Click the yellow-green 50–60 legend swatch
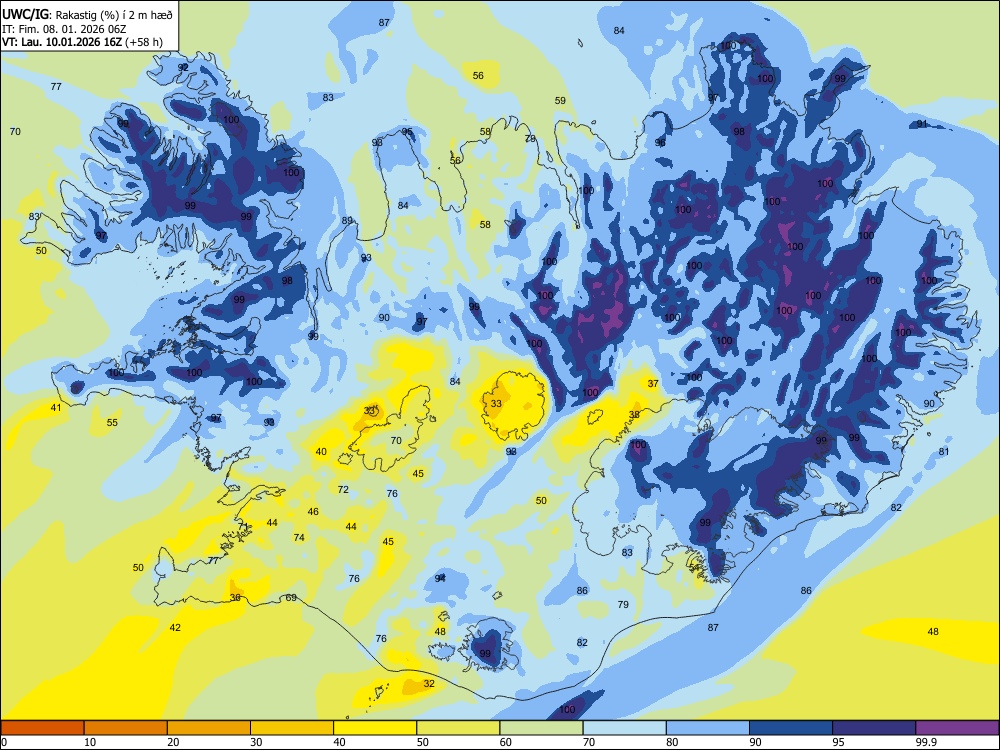The image size is (1000, 750). (x=458, y=728)
